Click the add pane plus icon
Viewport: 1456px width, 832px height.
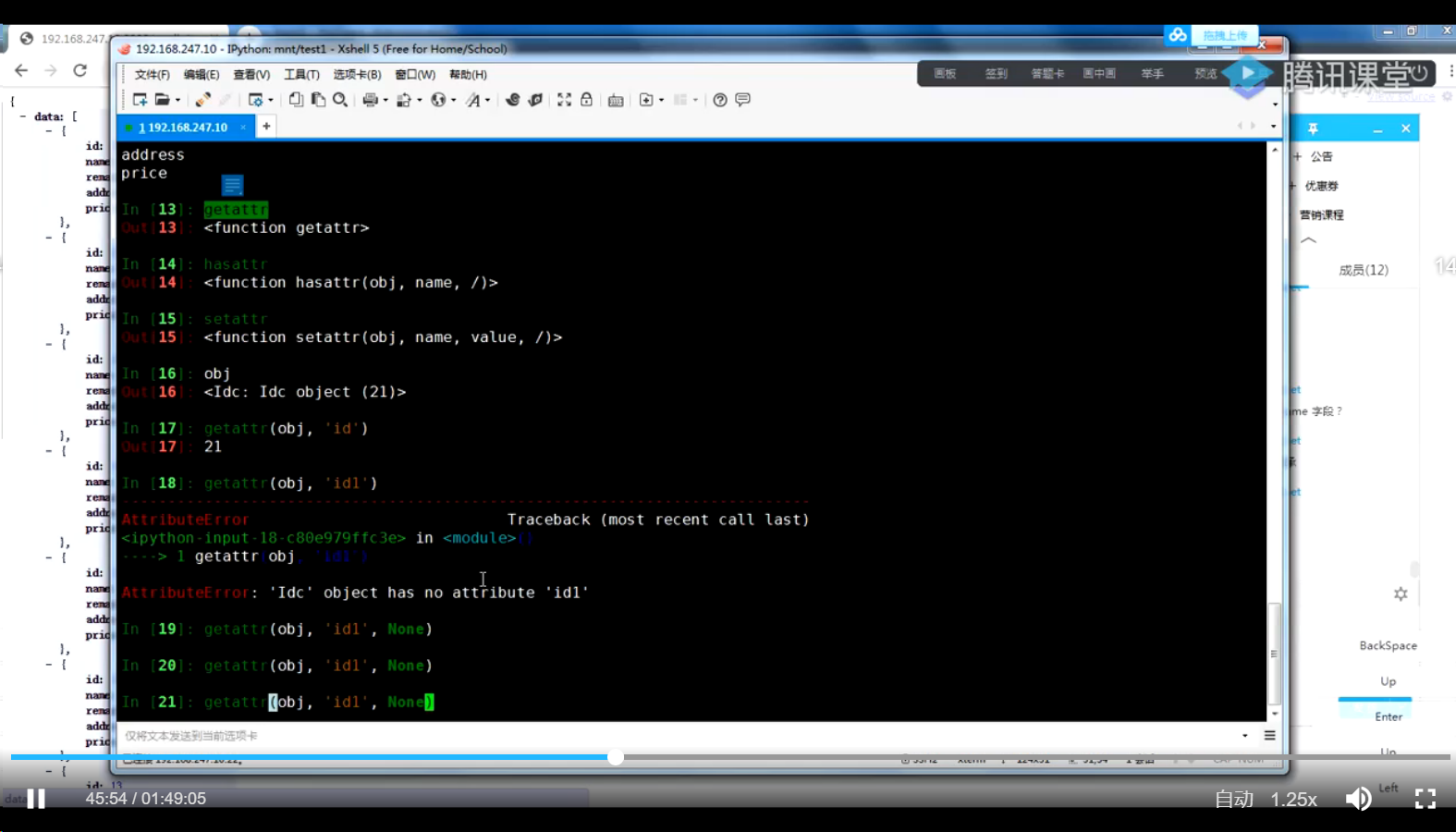pyautogui.click(x=646, y=100)
